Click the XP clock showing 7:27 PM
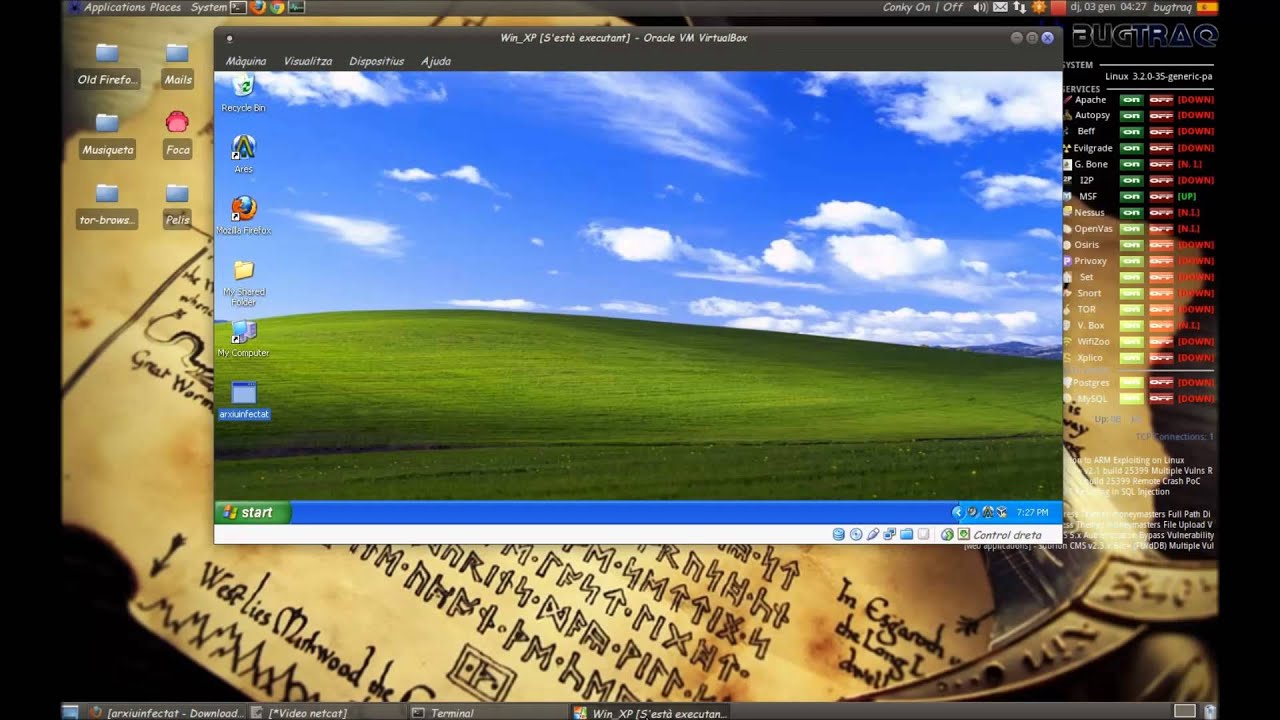This screenshot has width=1280, height=720. tap(1032, 512)
